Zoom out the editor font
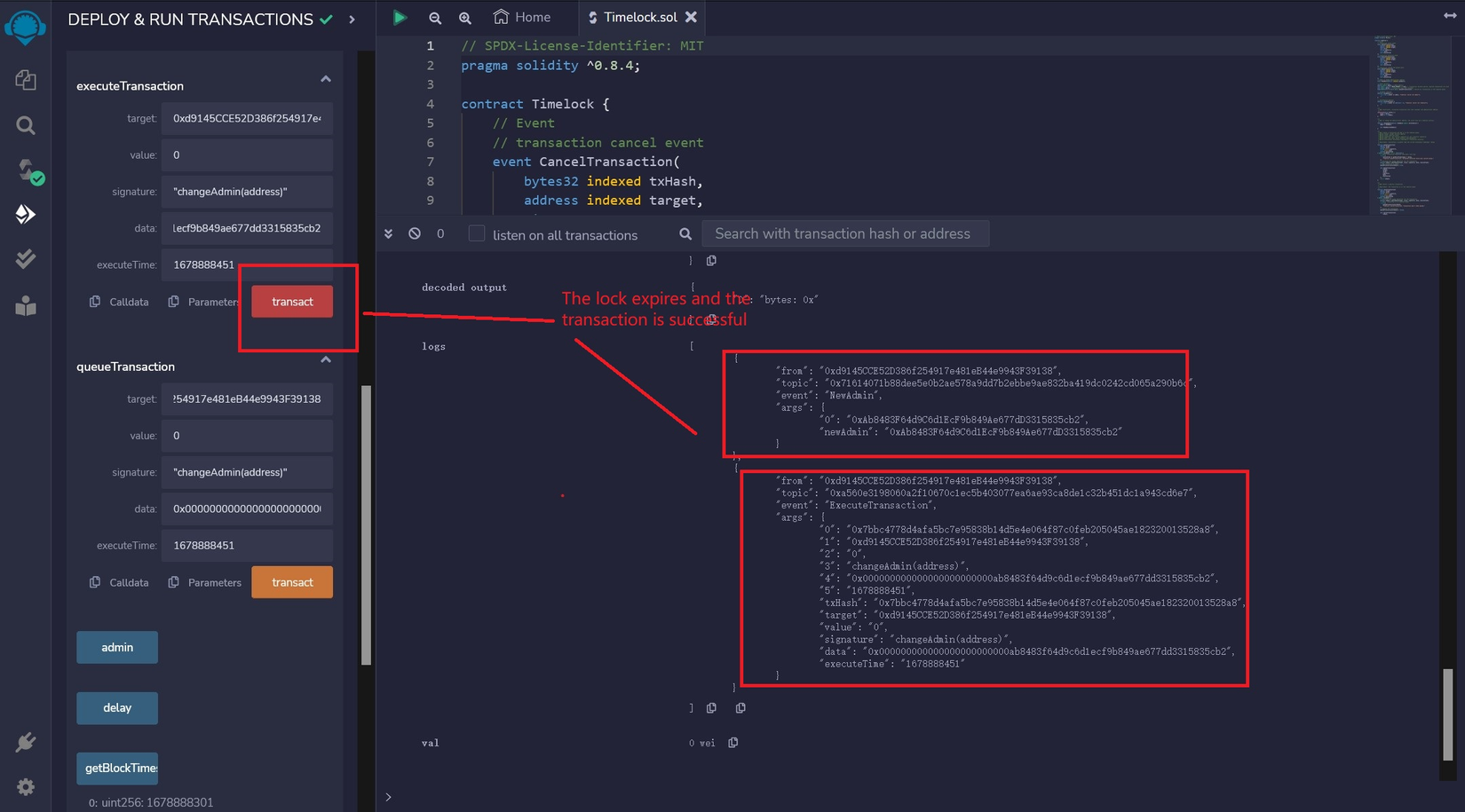 coord(435,18)
